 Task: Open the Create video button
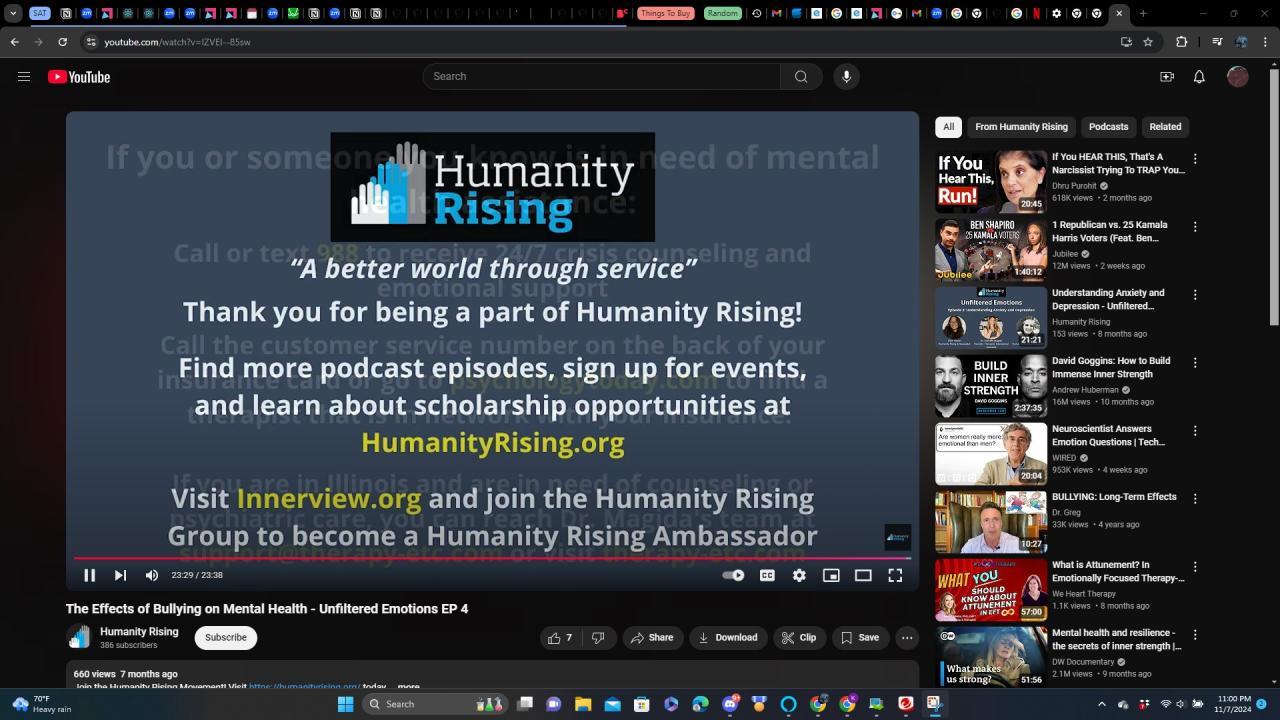tap(1167, 77)
